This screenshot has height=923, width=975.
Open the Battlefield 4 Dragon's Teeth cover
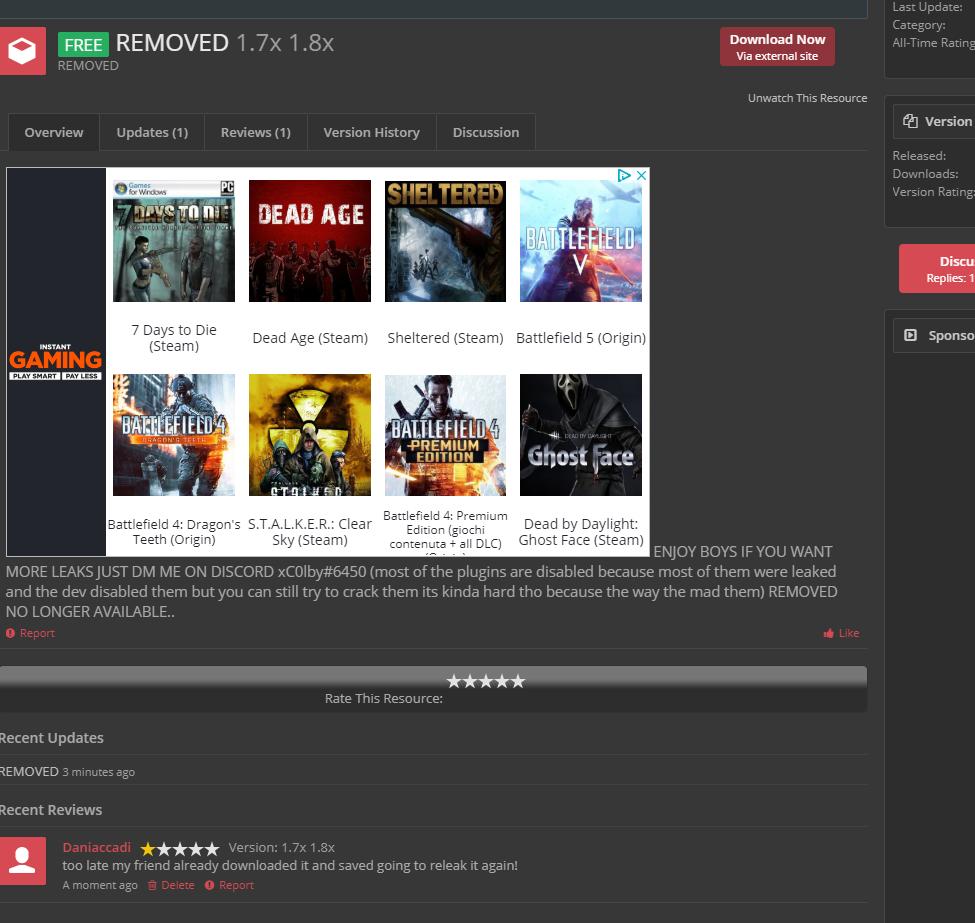[174, 435]
